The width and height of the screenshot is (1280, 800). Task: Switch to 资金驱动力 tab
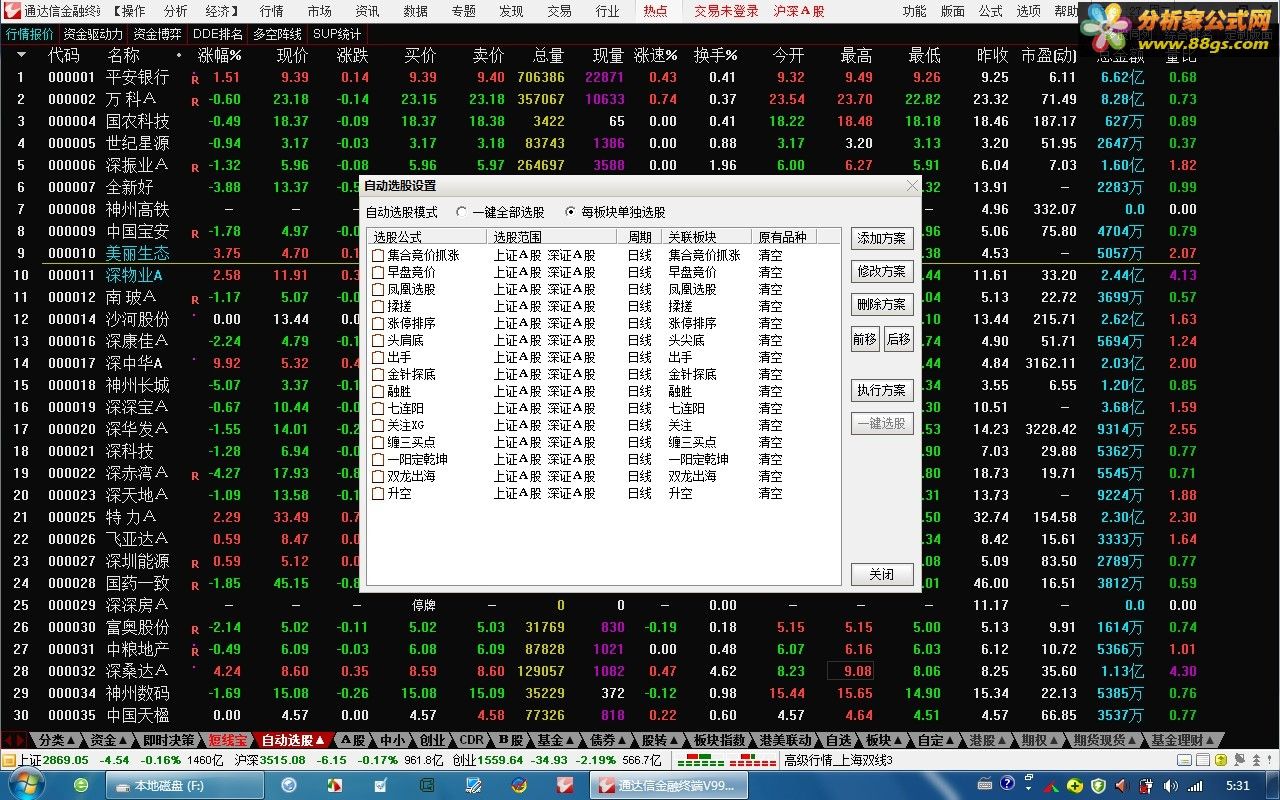(93, 34)
